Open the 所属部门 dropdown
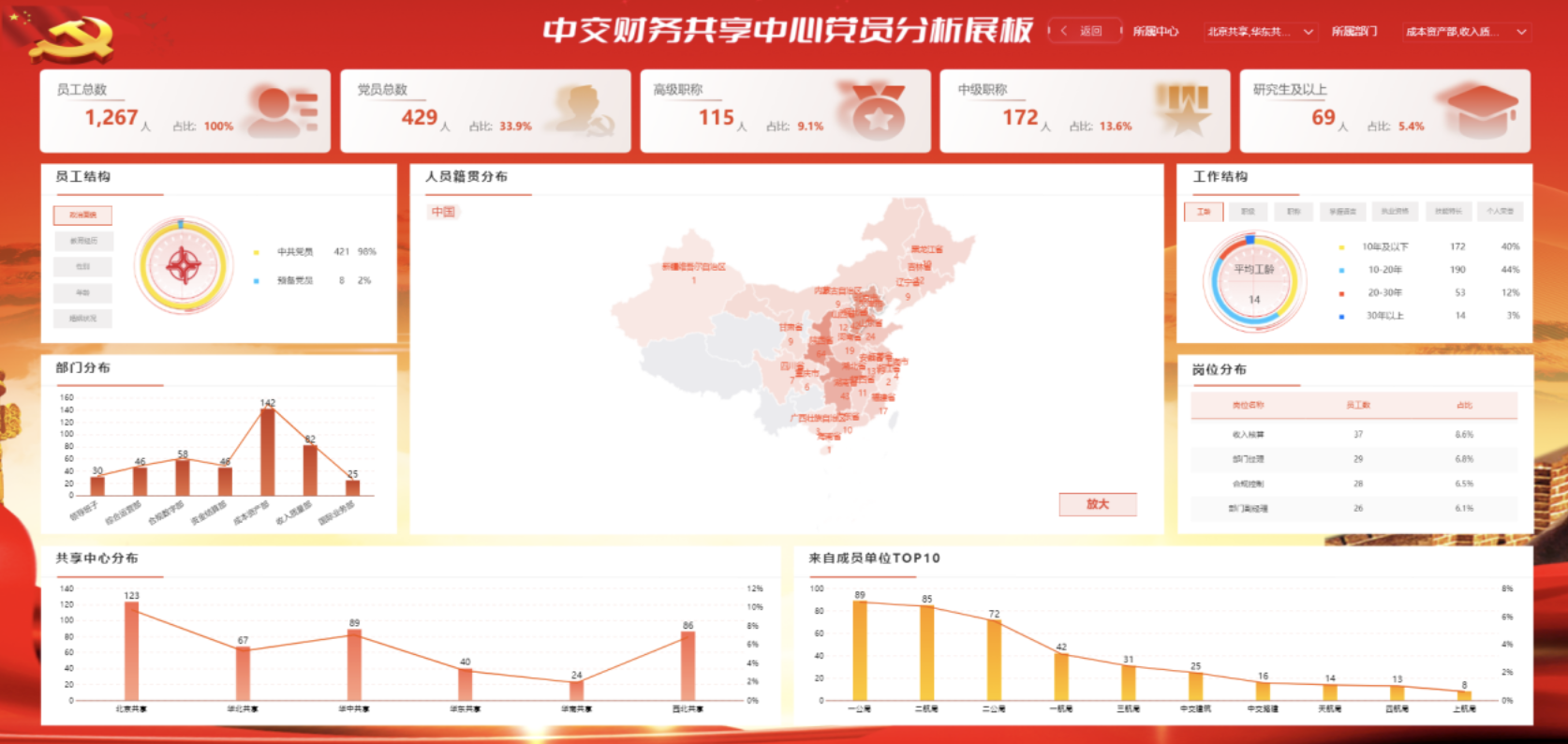 [x=1466, y=32]
